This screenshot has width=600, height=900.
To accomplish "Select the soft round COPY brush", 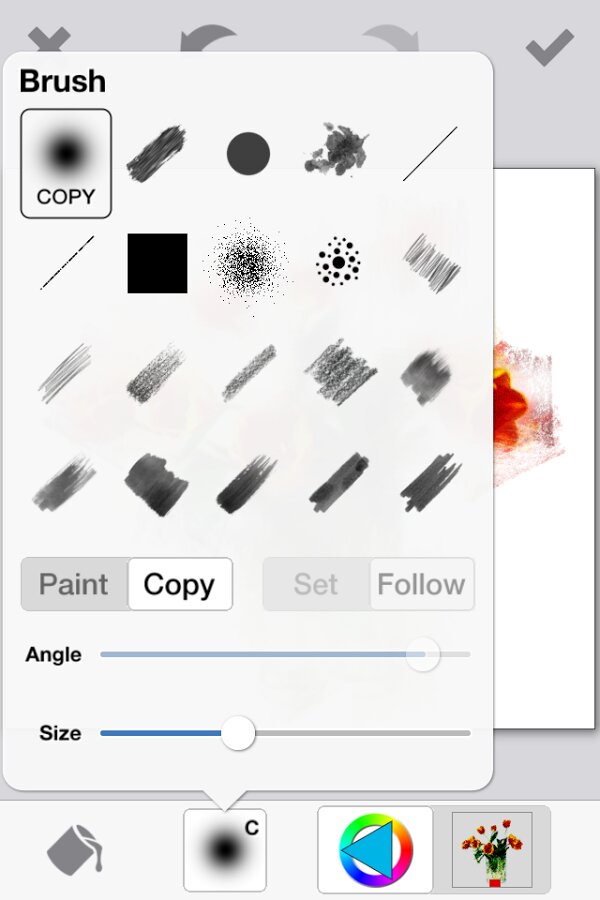I will click(x=66, y=163).
